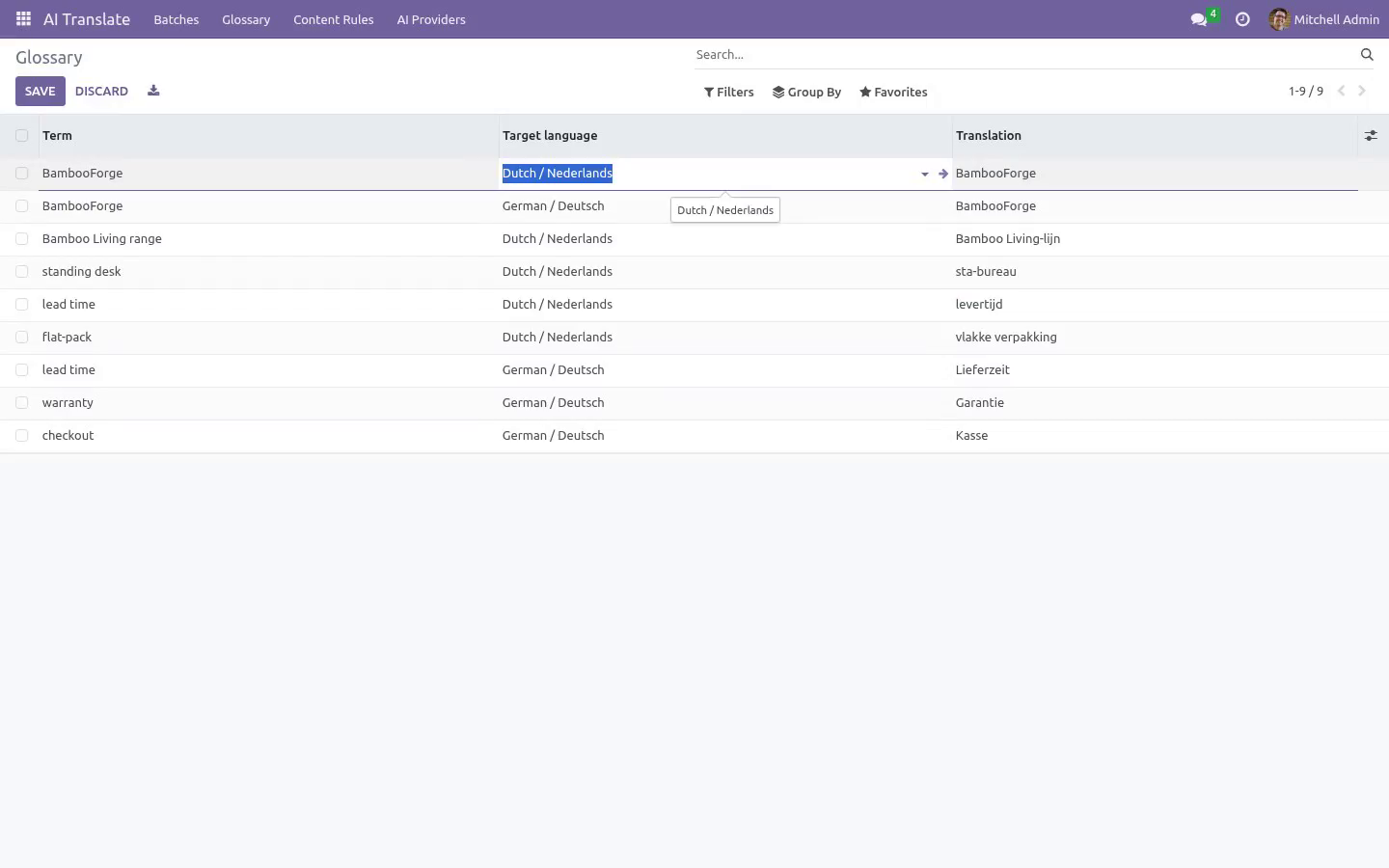This screenshot has height=868, width=1389.
Task: Click Mitchell Admin's avatar picture
Action: pyautogui.click(x=1279, y=19)
